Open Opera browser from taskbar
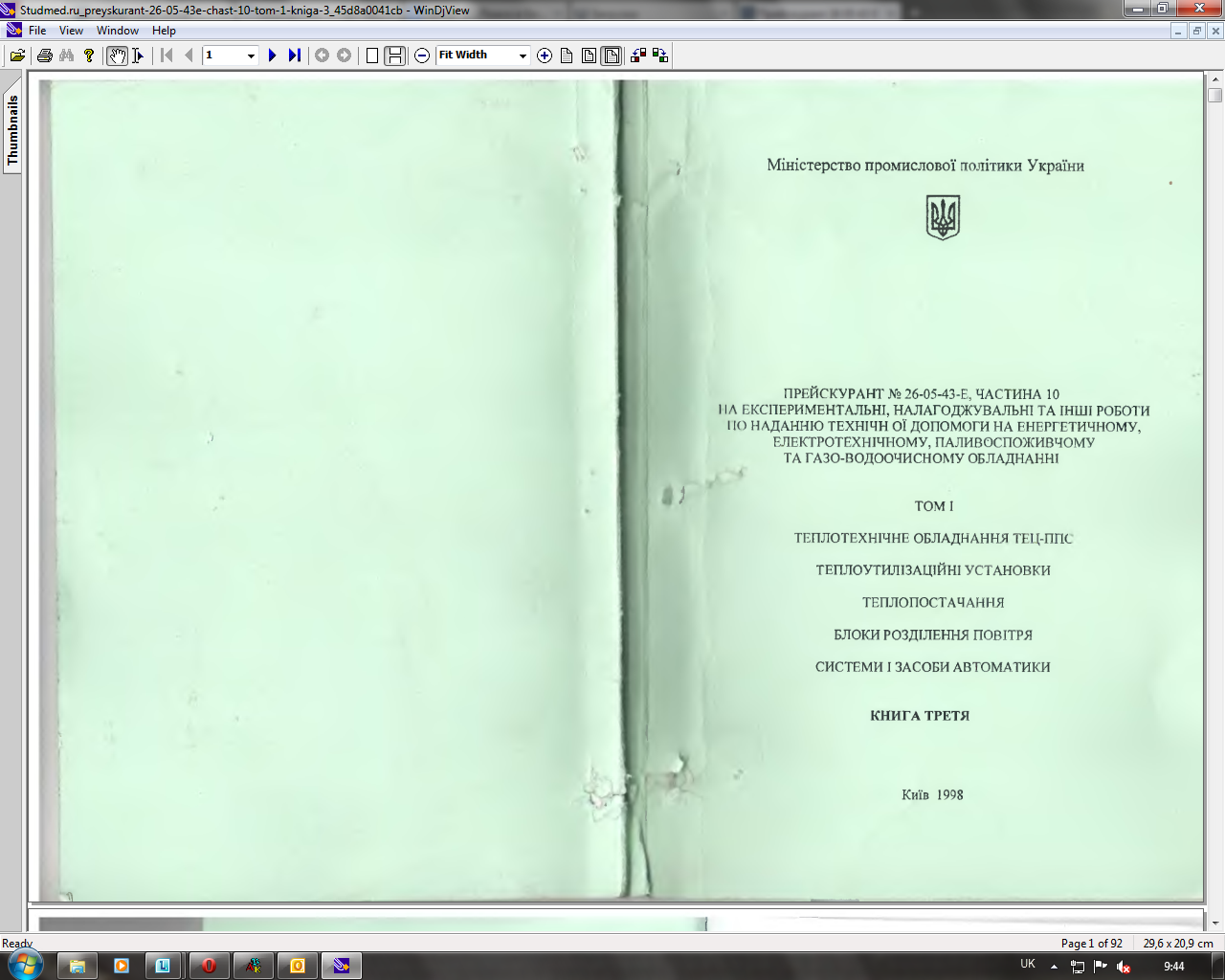 click(209, 966)
